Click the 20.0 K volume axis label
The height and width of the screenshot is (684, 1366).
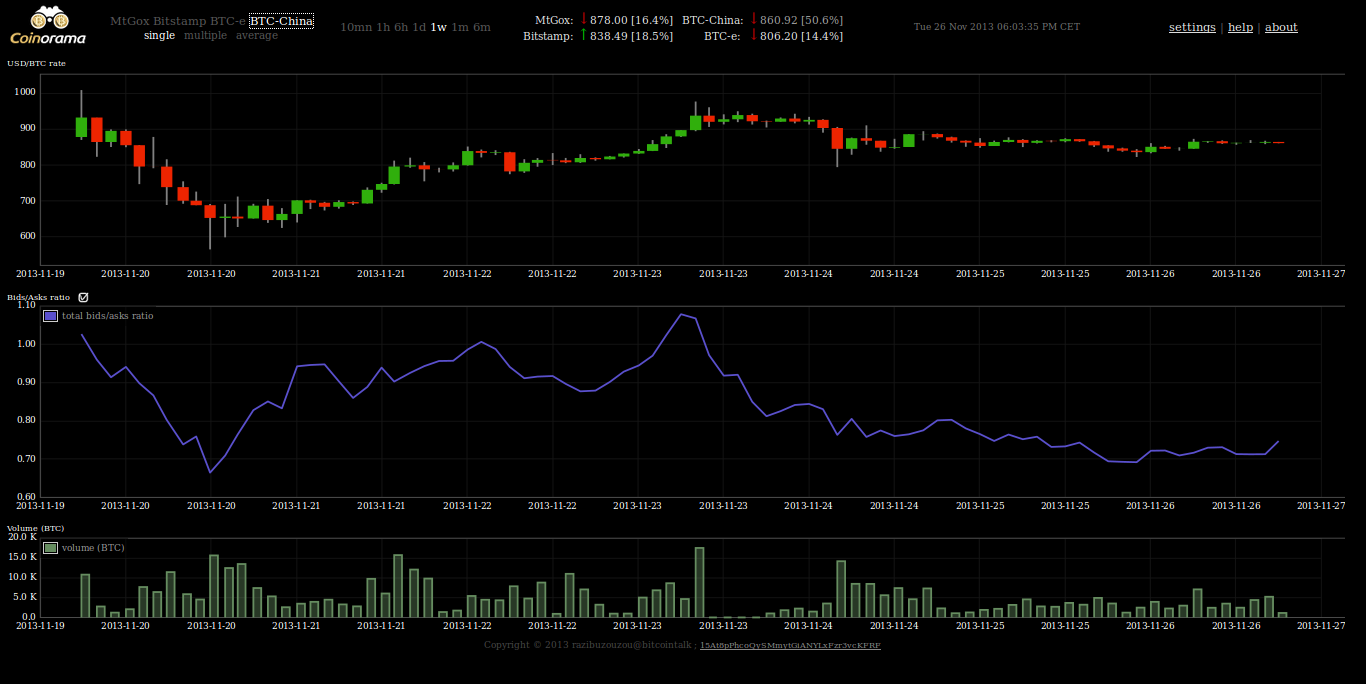[22, 537]
